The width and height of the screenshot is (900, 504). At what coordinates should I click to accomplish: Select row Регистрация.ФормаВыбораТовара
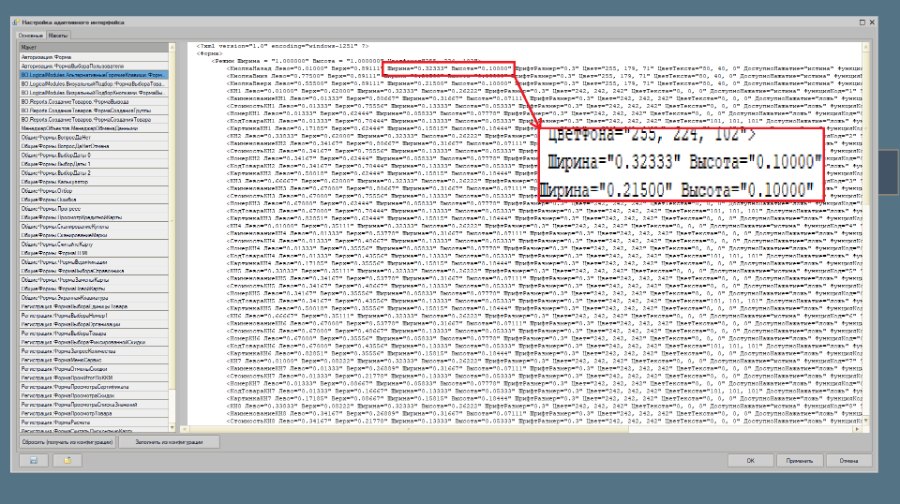pyautogui.click(x=94, y=333)
